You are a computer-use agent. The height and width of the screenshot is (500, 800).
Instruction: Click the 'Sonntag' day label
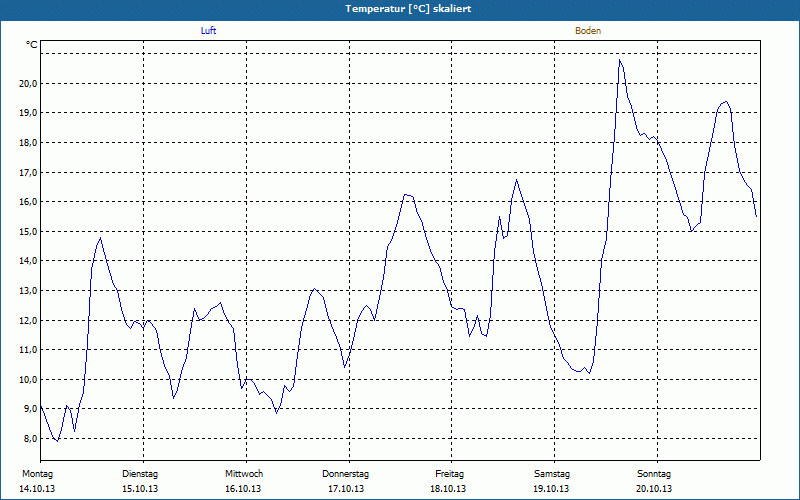[x=654, y=474]
